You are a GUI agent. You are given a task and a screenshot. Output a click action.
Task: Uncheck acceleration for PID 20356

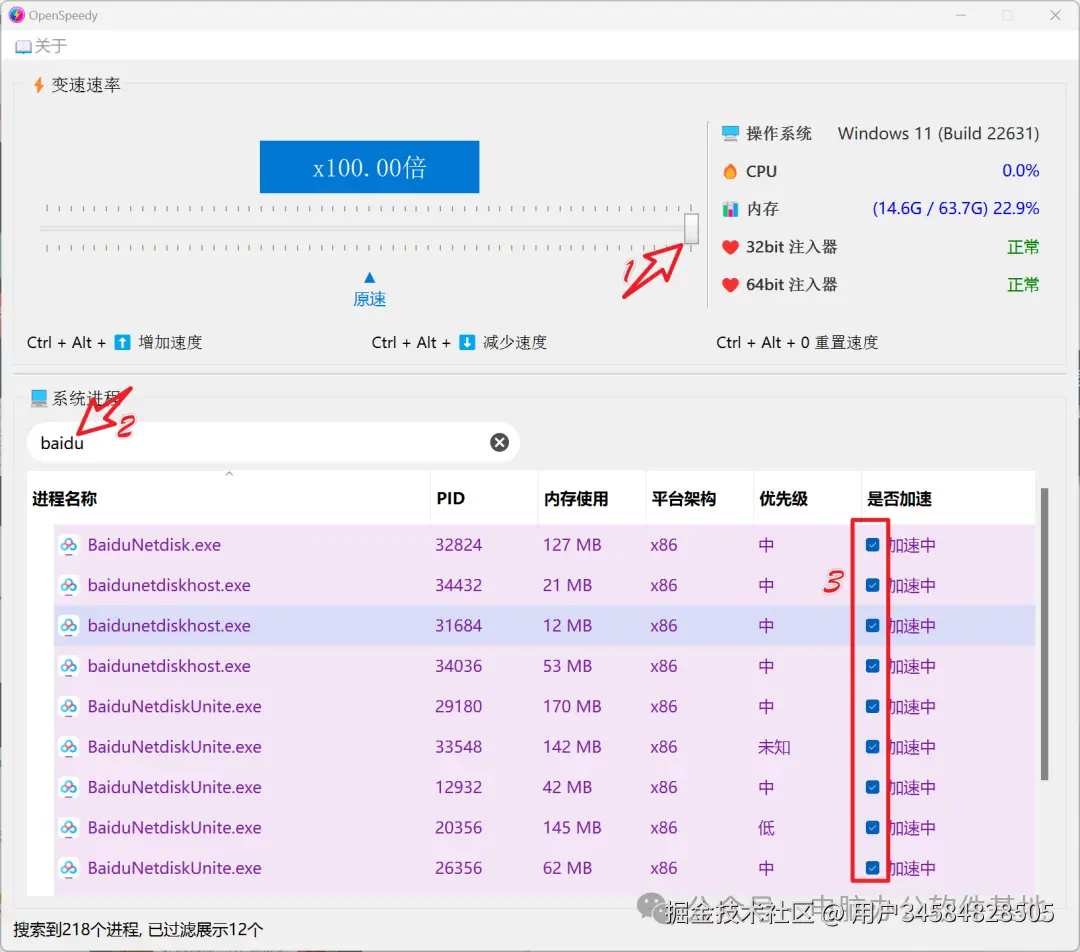point(872,827)
